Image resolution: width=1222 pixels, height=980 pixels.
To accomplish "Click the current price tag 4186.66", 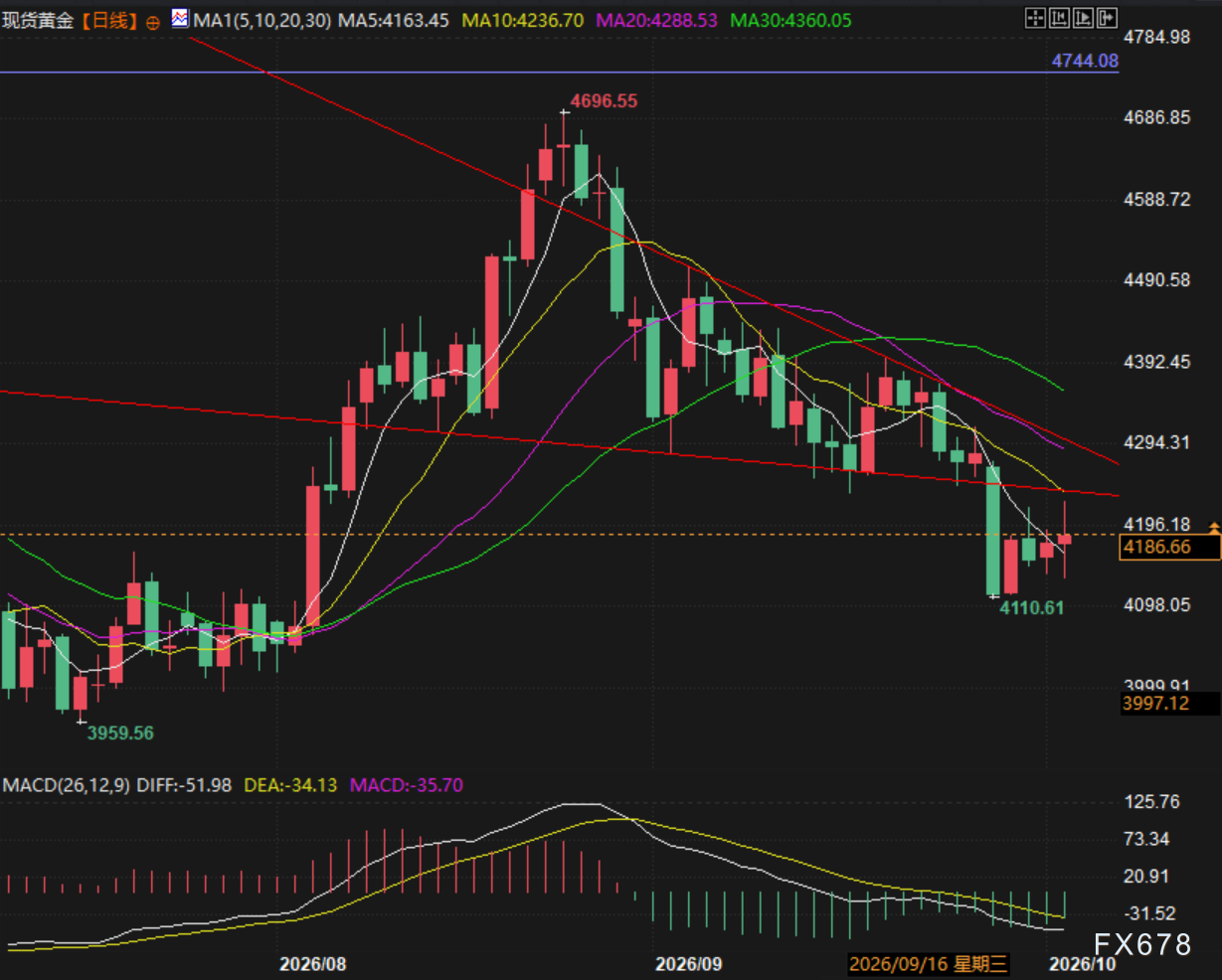I will pos(1168,547).
